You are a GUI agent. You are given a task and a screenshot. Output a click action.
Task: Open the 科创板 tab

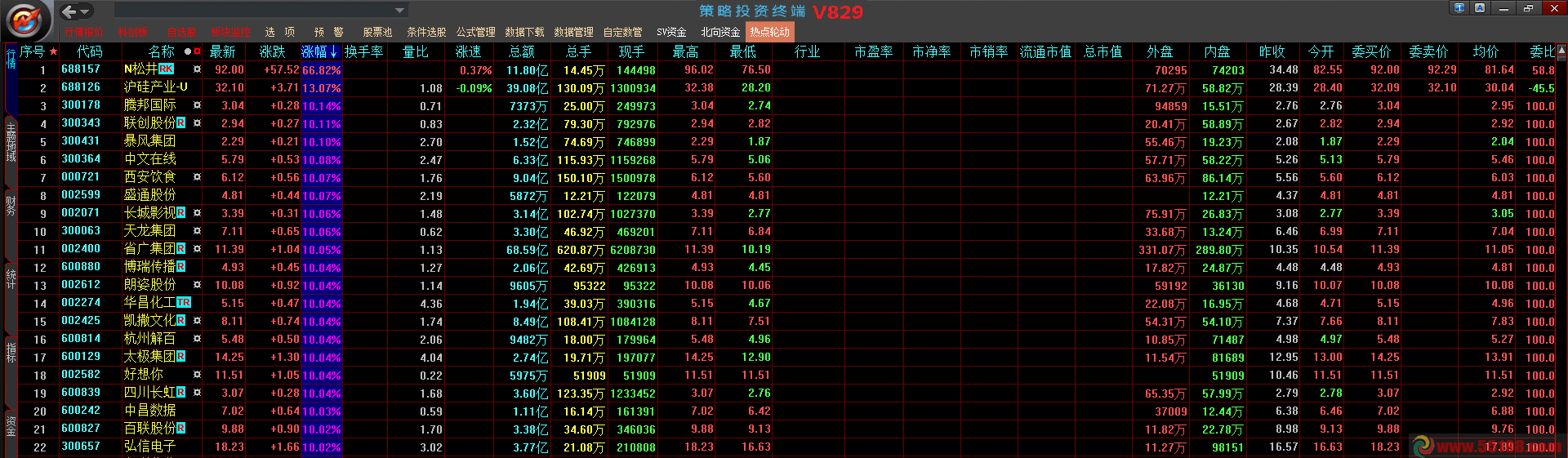[x=132, y=32]
